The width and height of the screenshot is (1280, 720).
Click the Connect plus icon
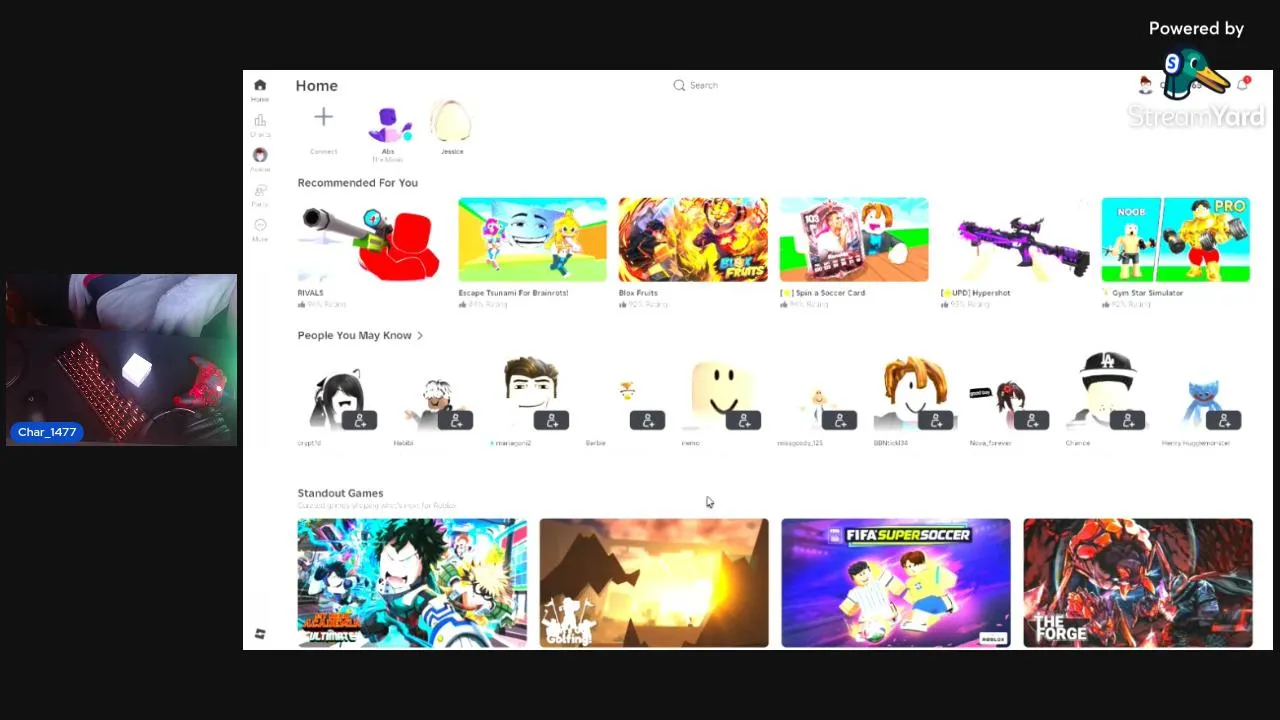pos(323,118)
